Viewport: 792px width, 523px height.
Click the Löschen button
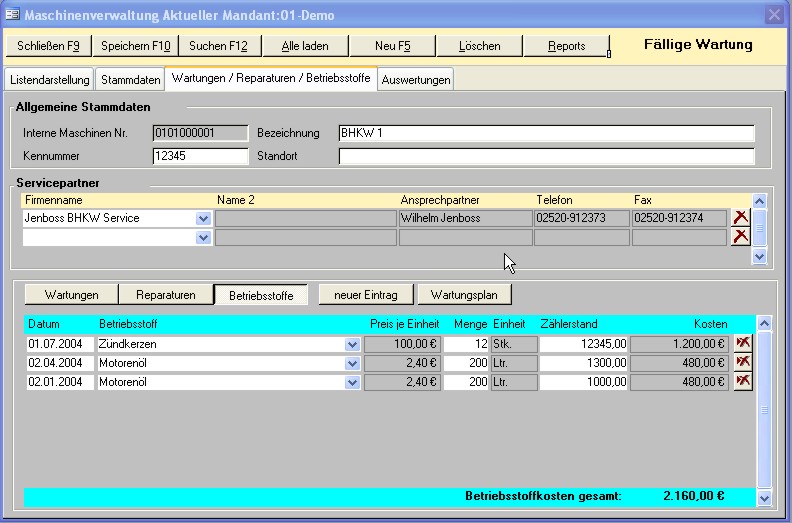coord(479,46)
